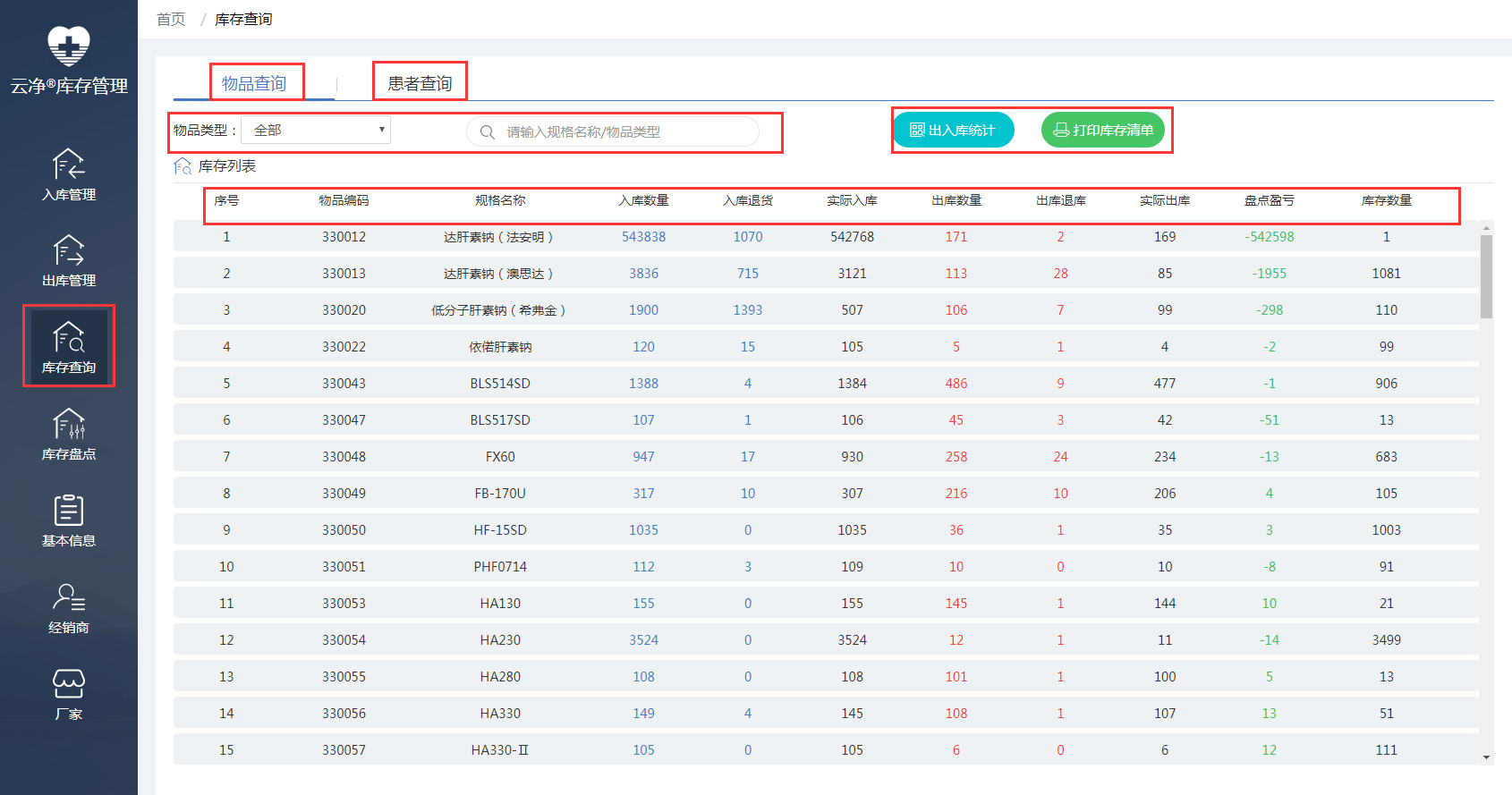Click 入库数量 value 947 for FX60

[643, 457]
